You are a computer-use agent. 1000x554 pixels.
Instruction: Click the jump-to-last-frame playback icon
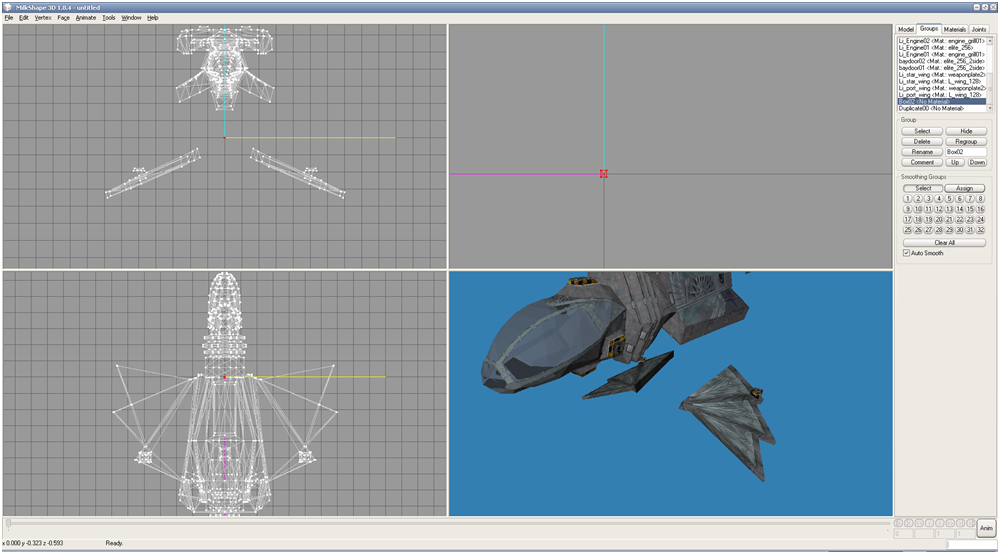tap(971, 523)
